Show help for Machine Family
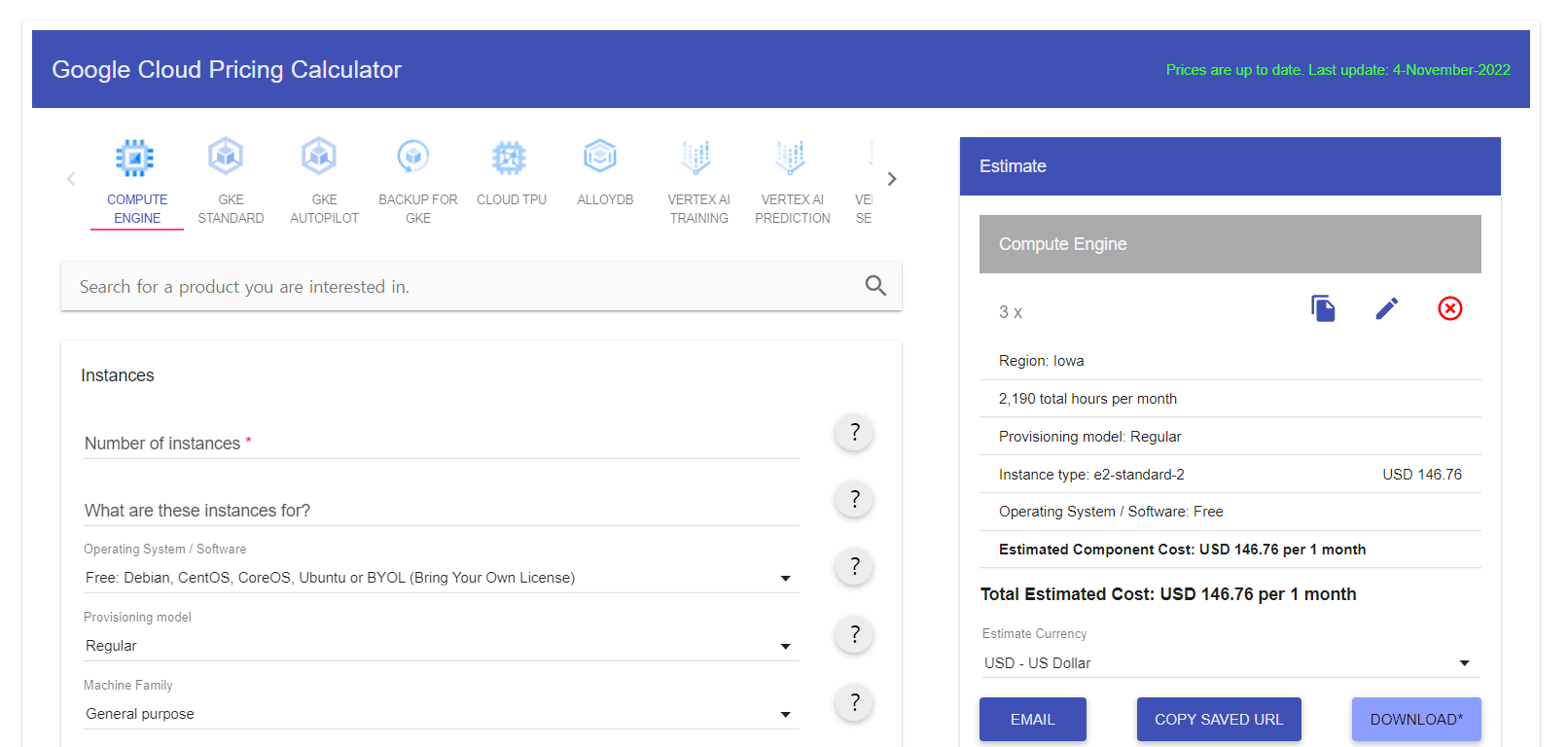This screenshot has height=747, width=1568. [854, 702]
